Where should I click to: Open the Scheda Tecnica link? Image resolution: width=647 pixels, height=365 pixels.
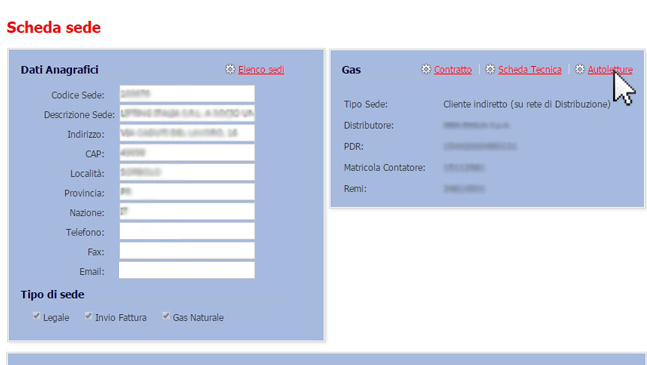point(530,69)
